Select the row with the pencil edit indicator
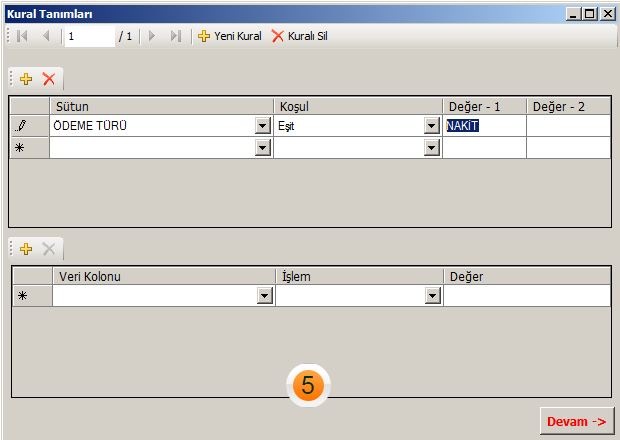Screen dimensions: 620x440 pyautogui.click(x=30, y=126)
